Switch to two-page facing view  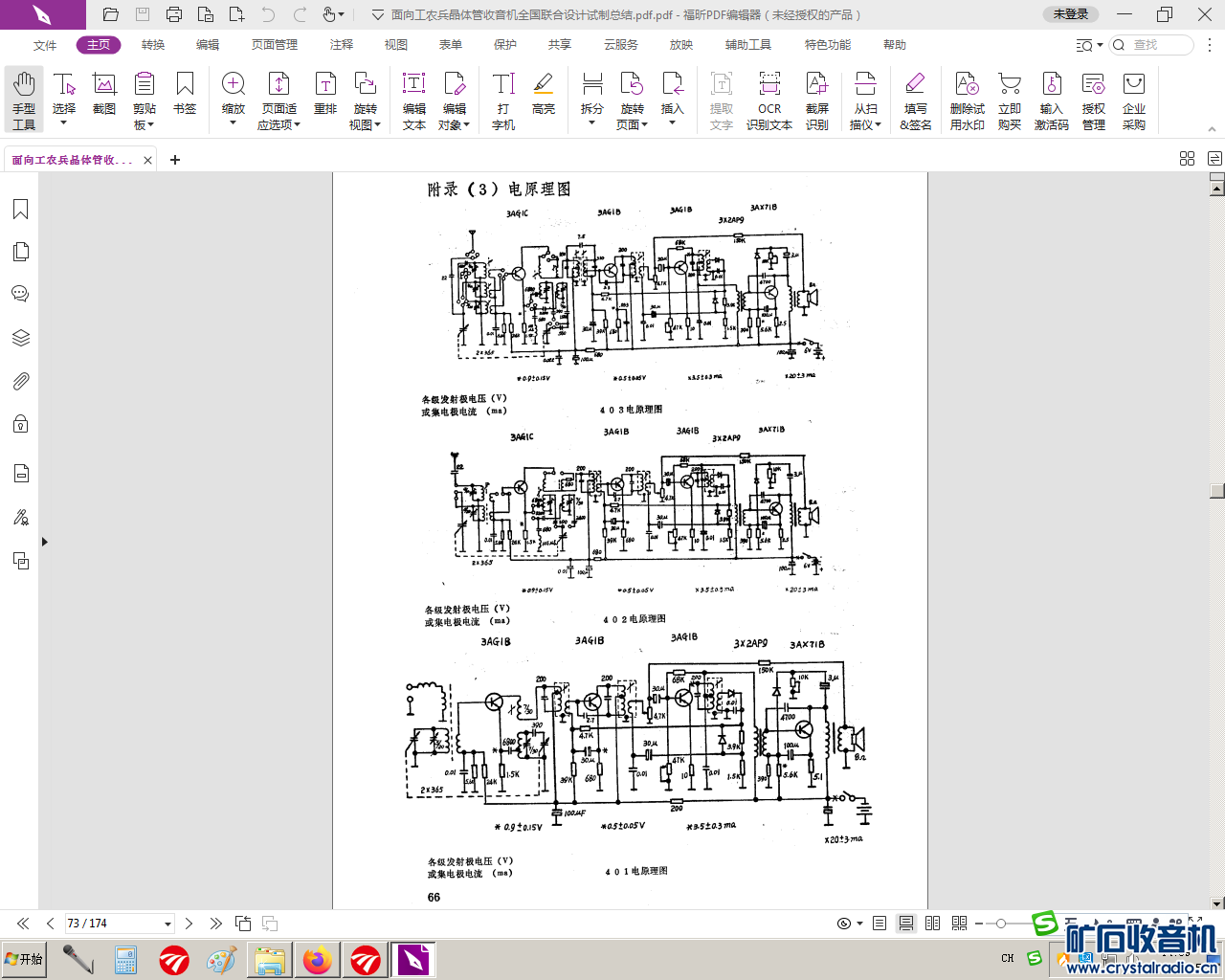pyautogui.click(x=932, y=924)
